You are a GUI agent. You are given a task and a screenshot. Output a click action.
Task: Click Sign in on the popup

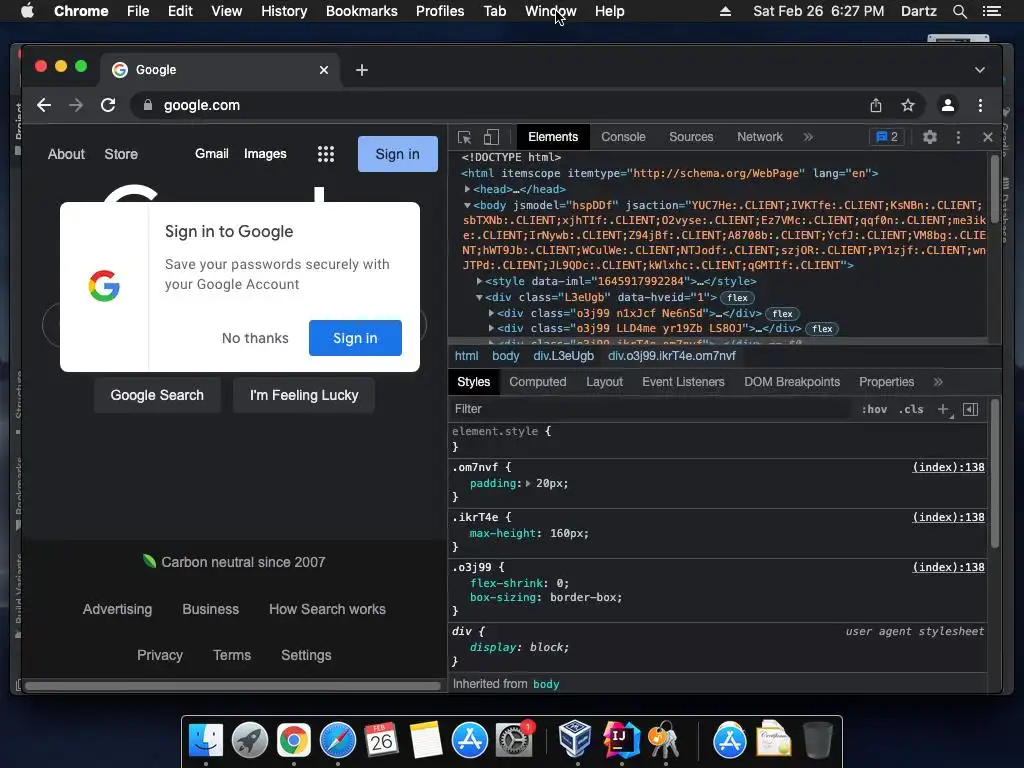coord(355,338)
